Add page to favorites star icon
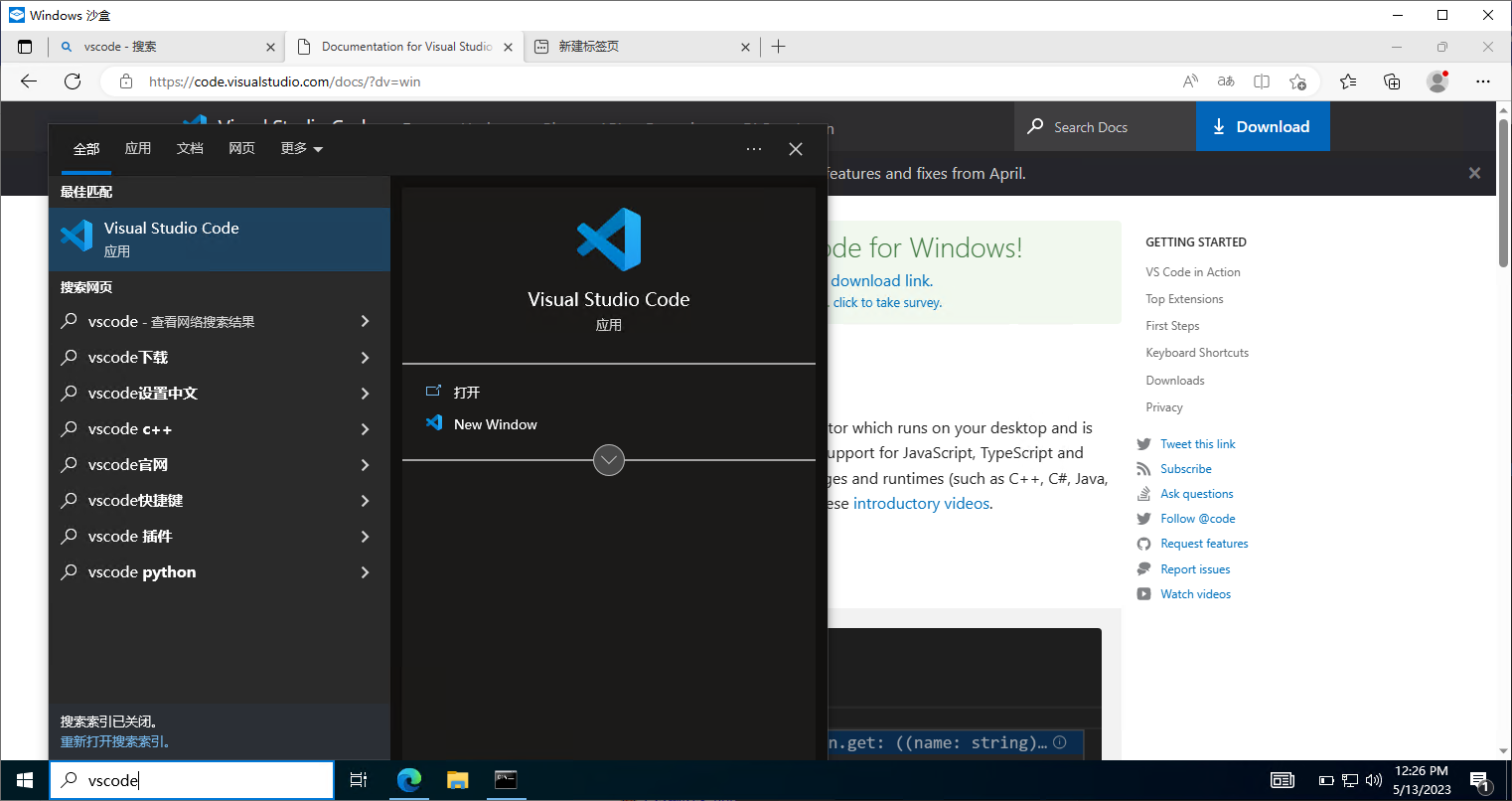Screen dimensions: 1512x801 1297,81
